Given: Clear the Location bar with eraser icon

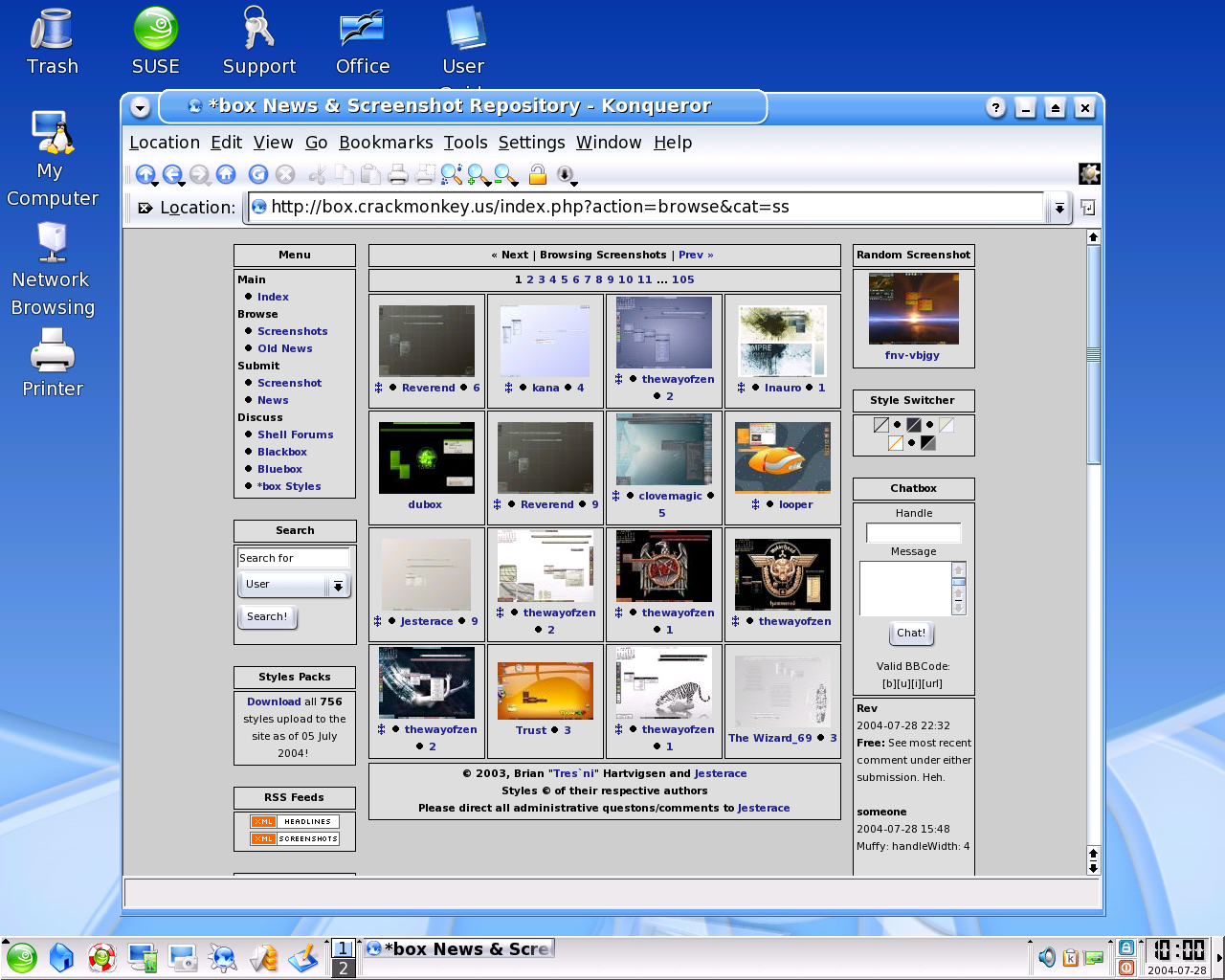Looking at the screenshot, I should click(x=145, y=208).
